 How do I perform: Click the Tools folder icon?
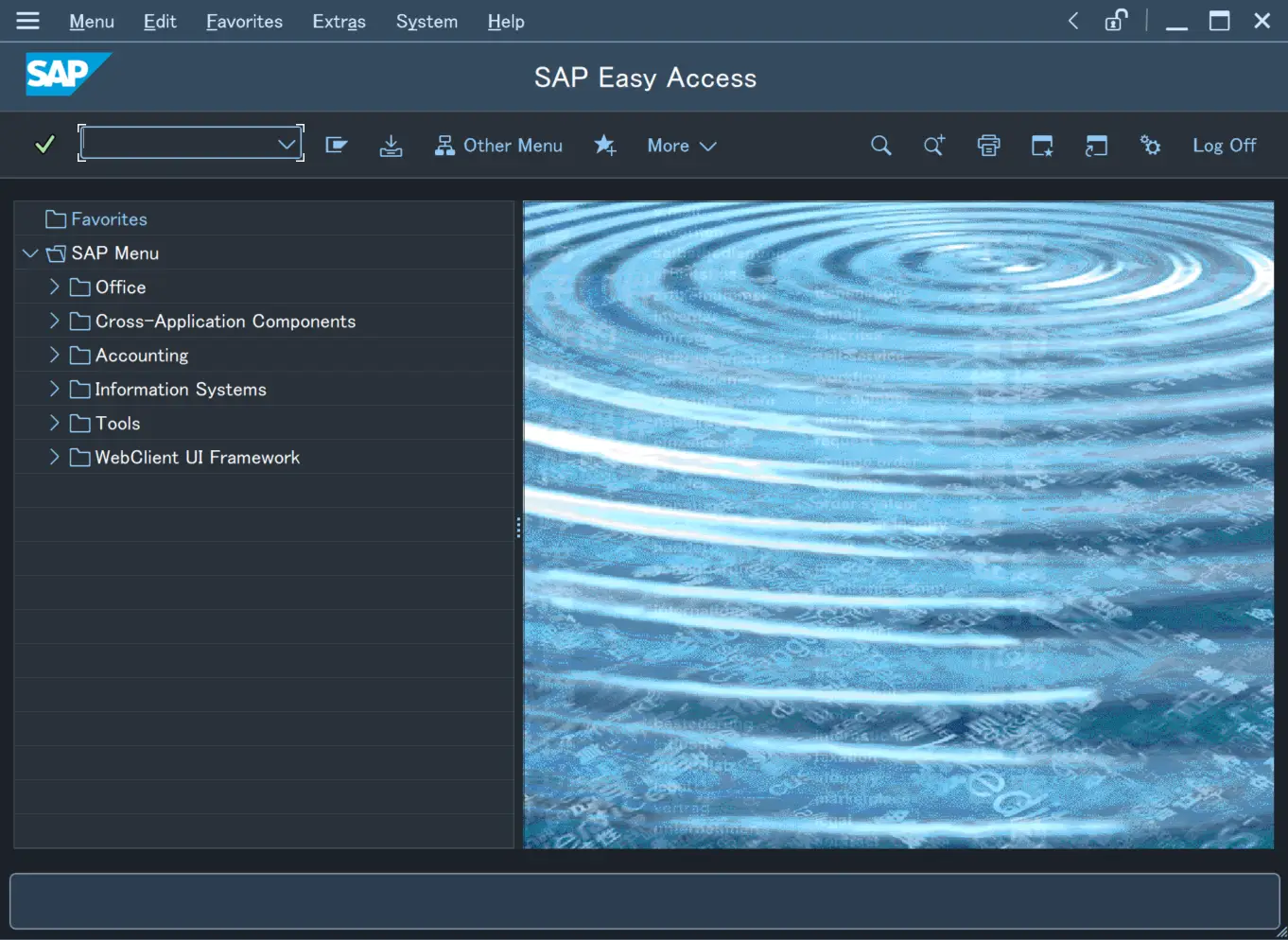click(80, 423)
